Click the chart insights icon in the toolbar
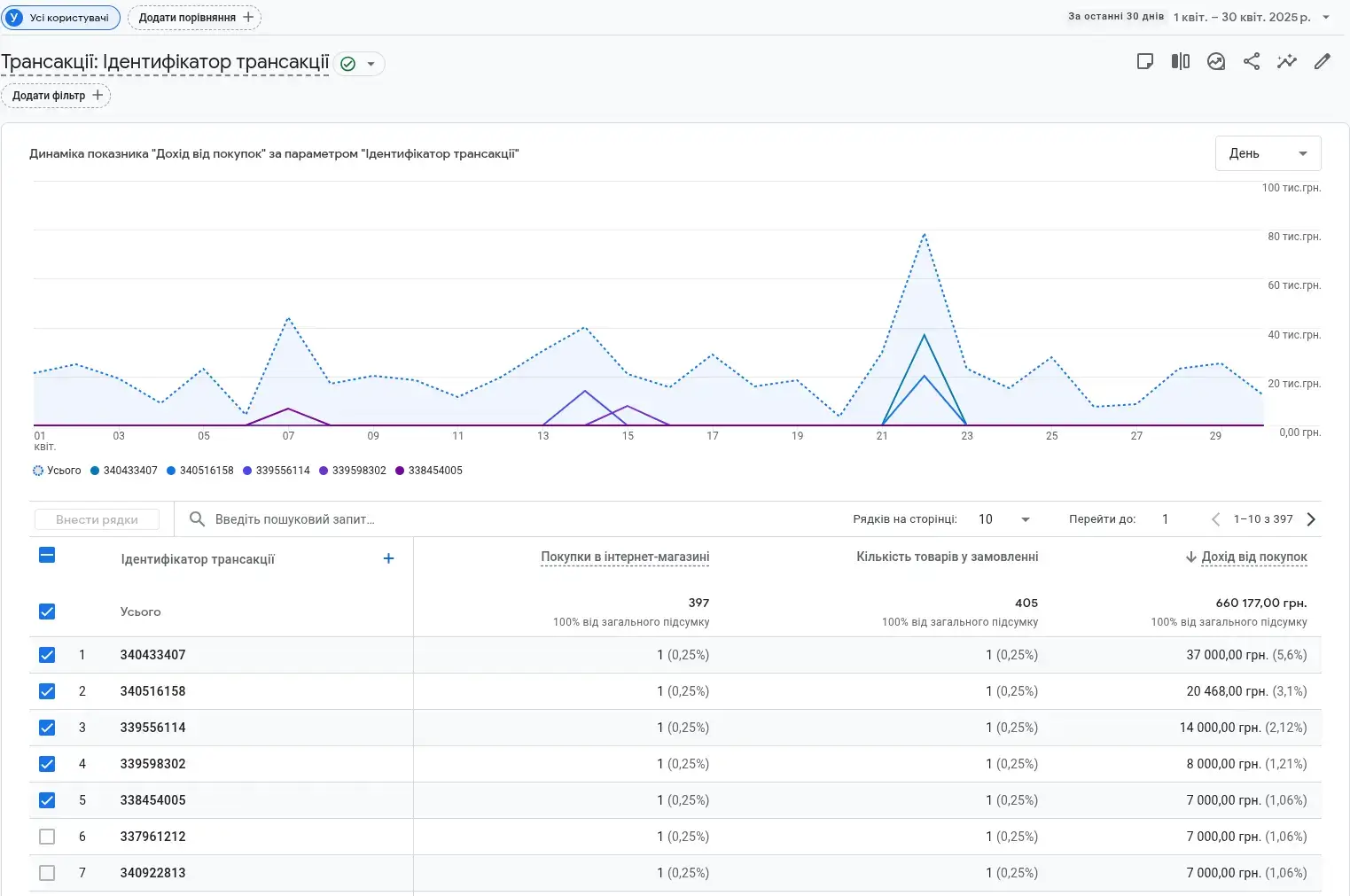The height and width of the screenshot is (896, 1350). 1215,61
